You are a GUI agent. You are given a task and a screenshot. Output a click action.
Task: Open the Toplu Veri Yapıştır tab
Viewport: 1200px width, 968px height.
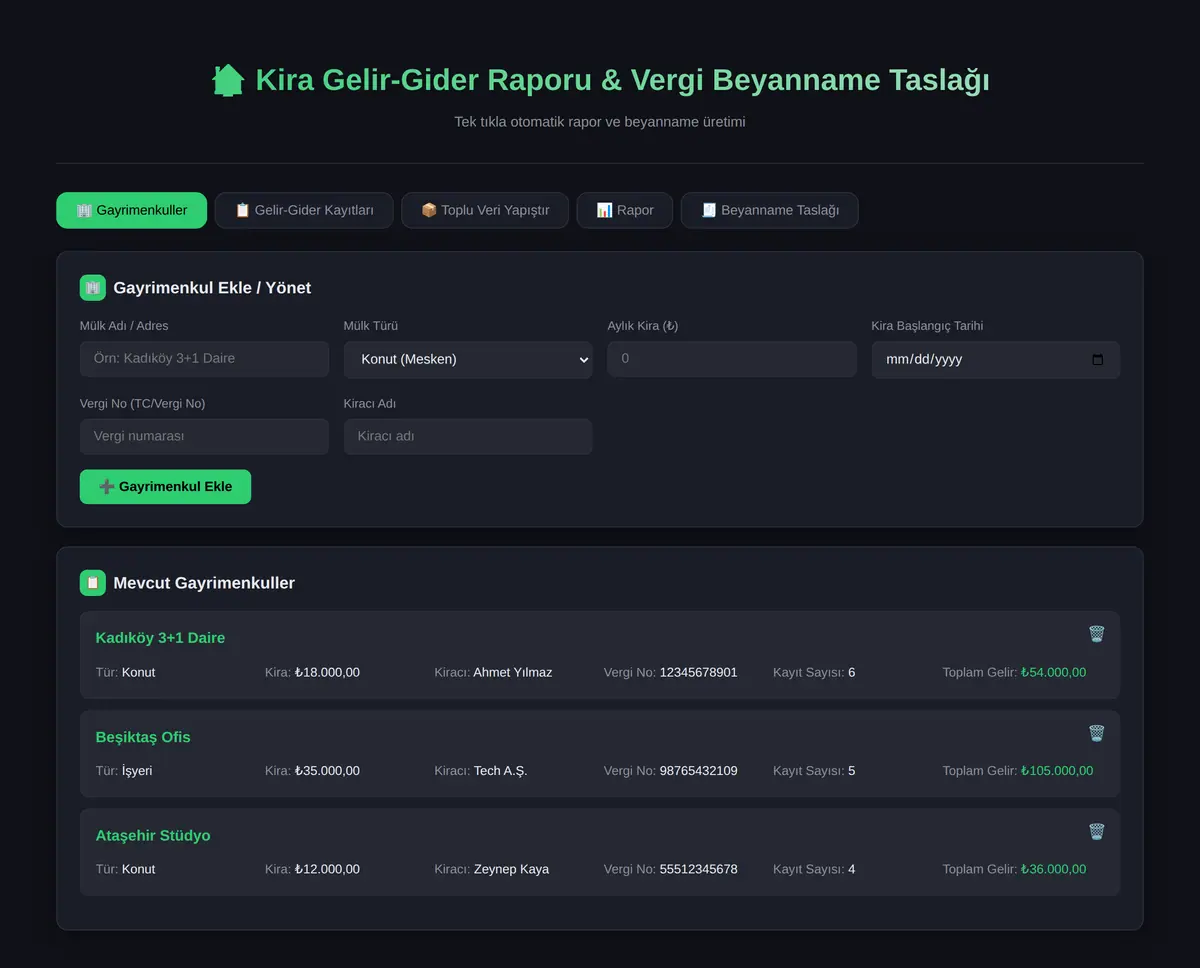click(485, 210)
